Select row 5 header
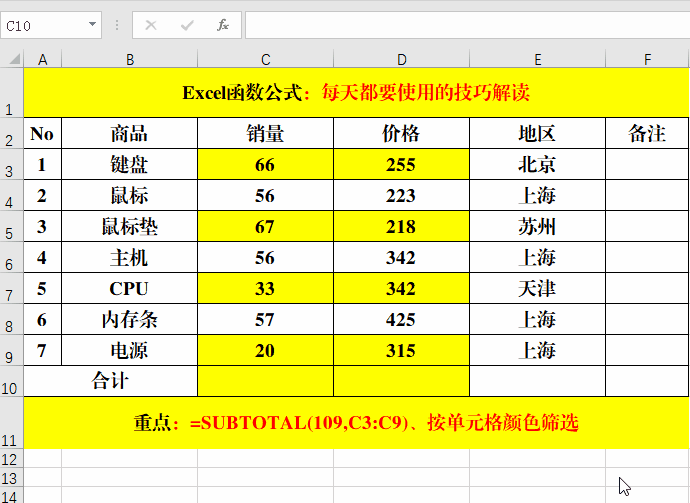This screenshot has height=503, width=690. (x=11, y=226)
